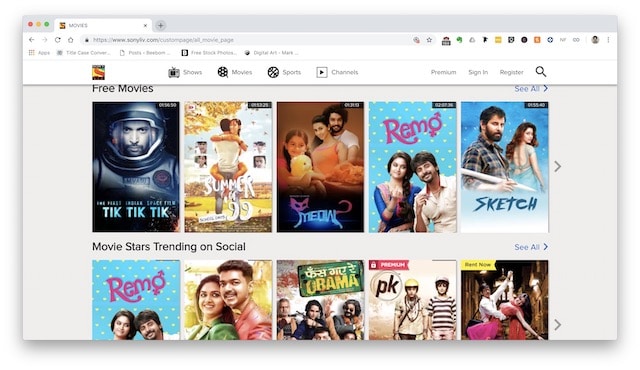Advance Movie Stars Trending carousel arrow

[558, 325]
